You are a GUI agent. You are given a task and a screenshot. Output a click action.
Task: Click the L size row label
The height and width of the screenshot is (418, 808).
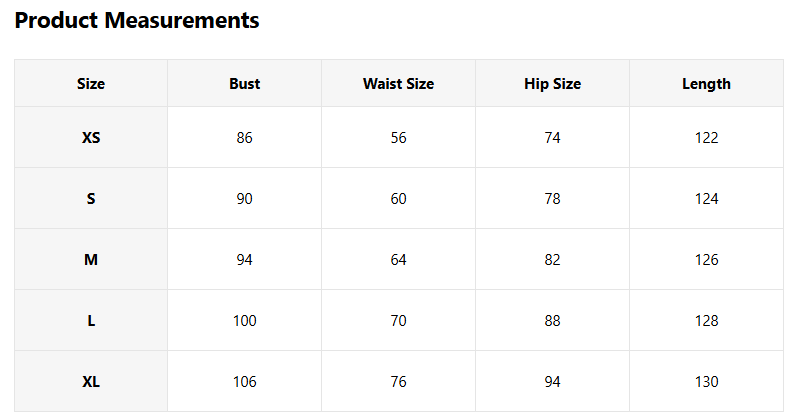[91, 321]
